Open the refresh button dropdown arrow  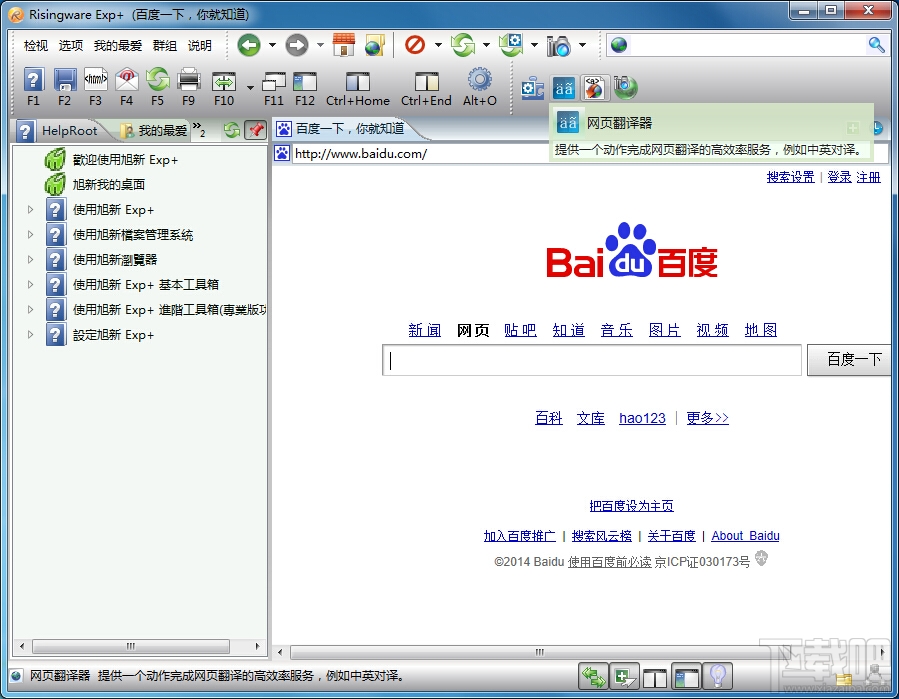pyautogui.click(x=486, y=45)
